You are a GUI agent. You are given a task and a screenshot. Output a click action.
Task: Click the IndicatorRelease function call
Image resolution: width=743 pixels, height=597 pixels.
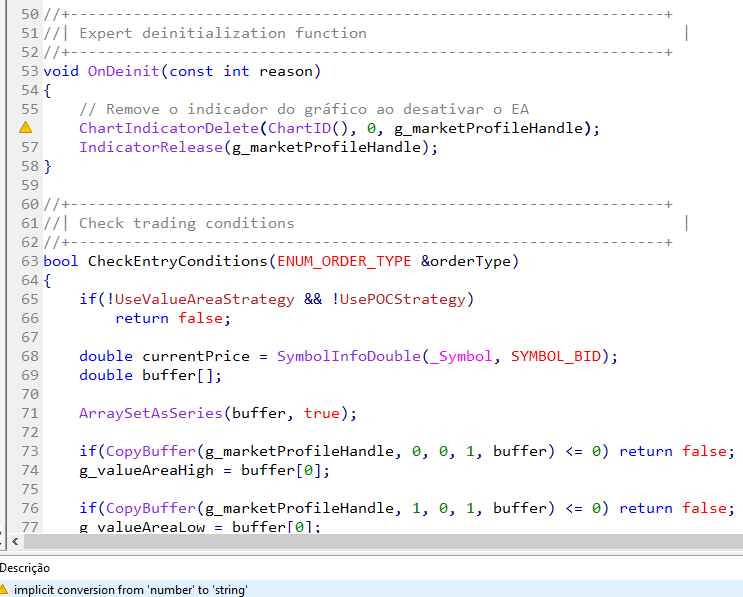point(151,147)
